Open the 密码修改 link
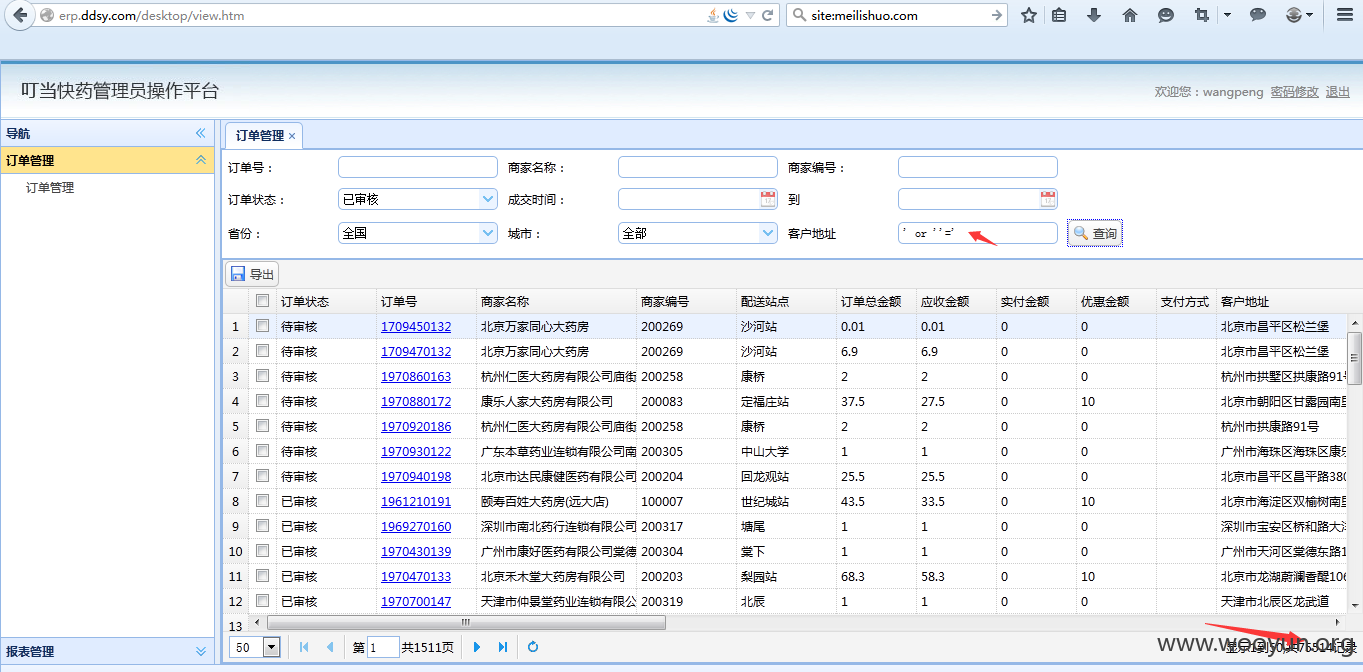 click(1295, 92)
